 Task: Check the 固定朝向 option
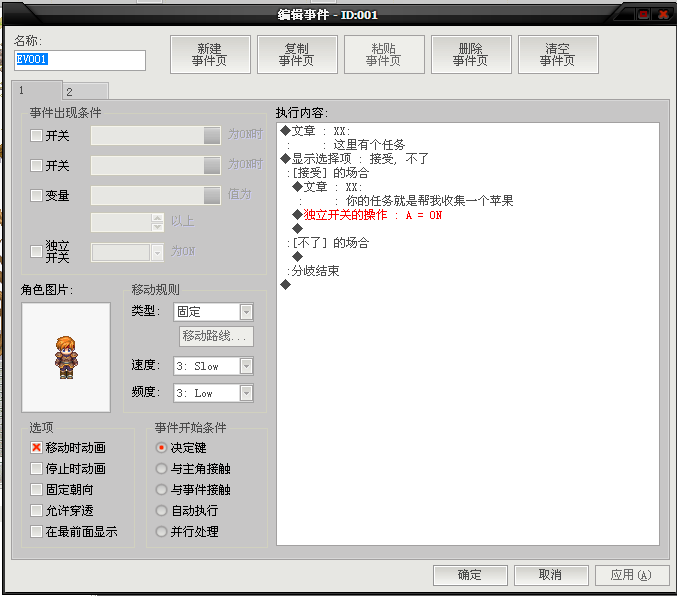[36, 489]
